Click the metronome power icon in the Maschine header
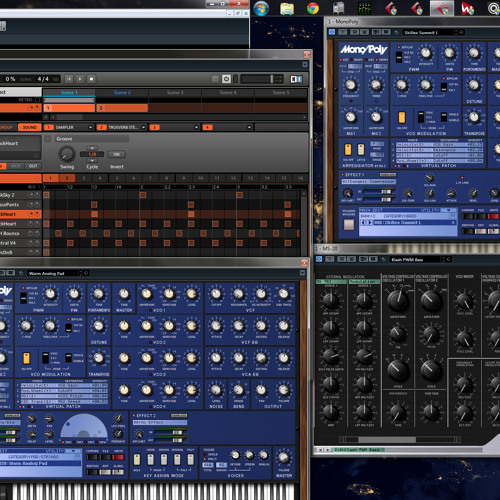 click(x=226, y=79)
